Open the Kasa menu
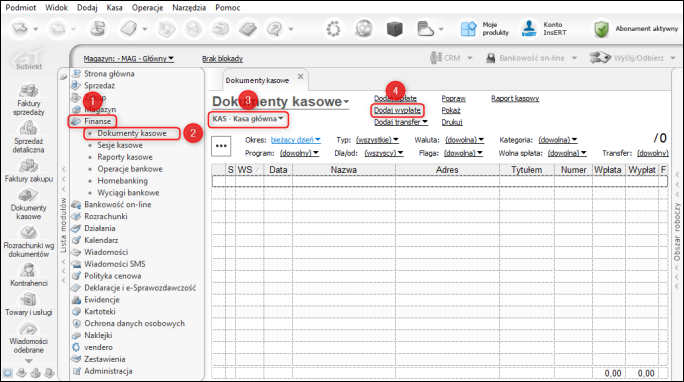 coord(114,7)
